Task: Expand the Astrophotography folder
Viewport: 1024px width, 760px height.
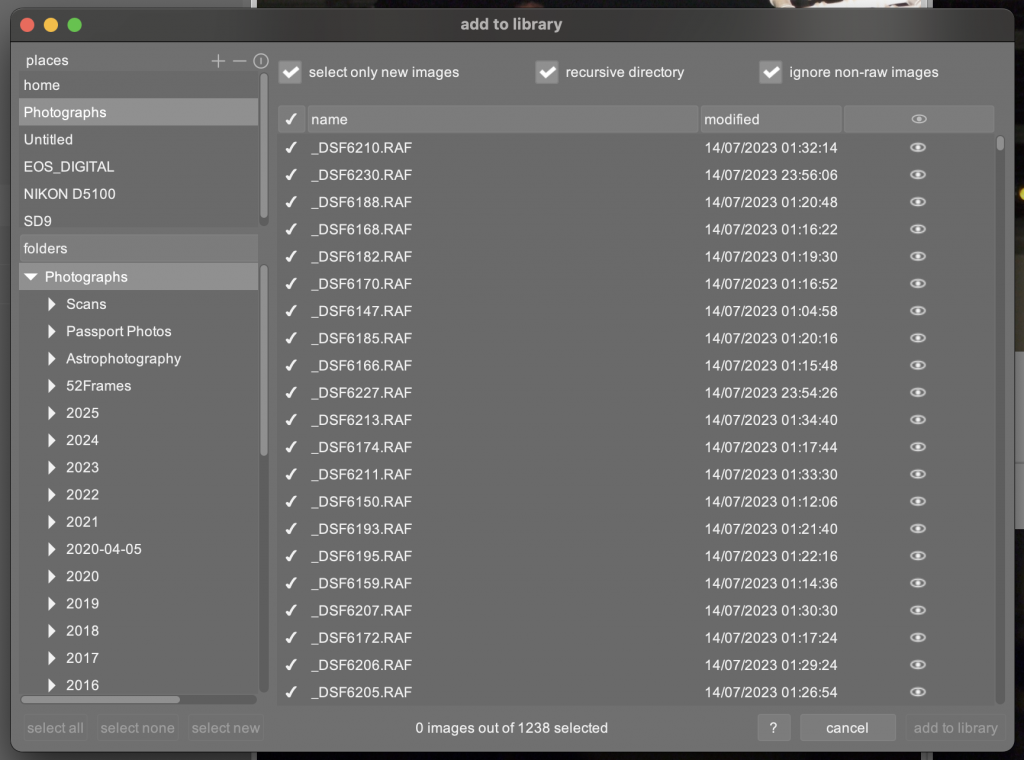Action: [x=52, y=359]
